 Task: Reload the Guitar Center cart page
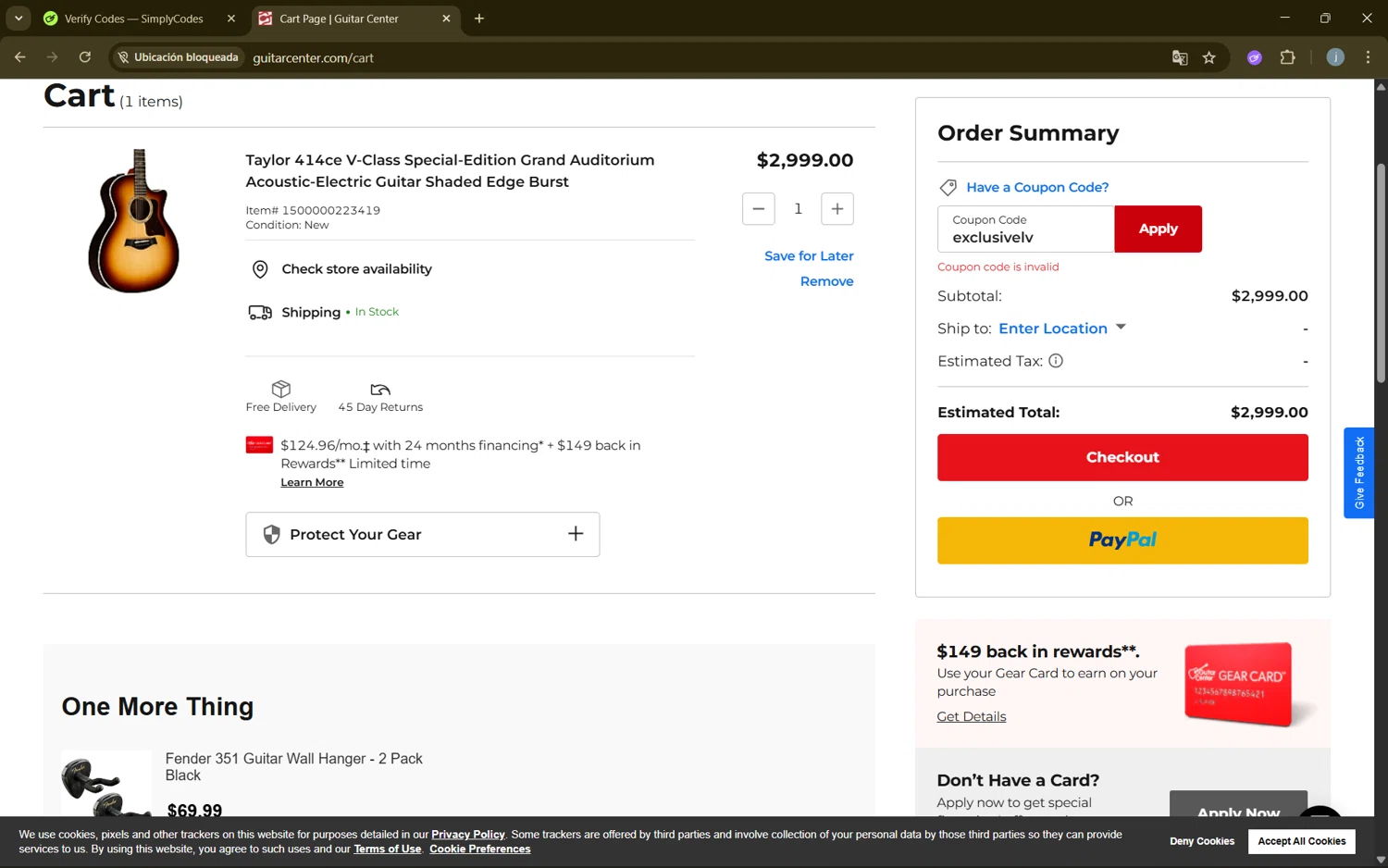pyautogui.click(x=84, y=57)
